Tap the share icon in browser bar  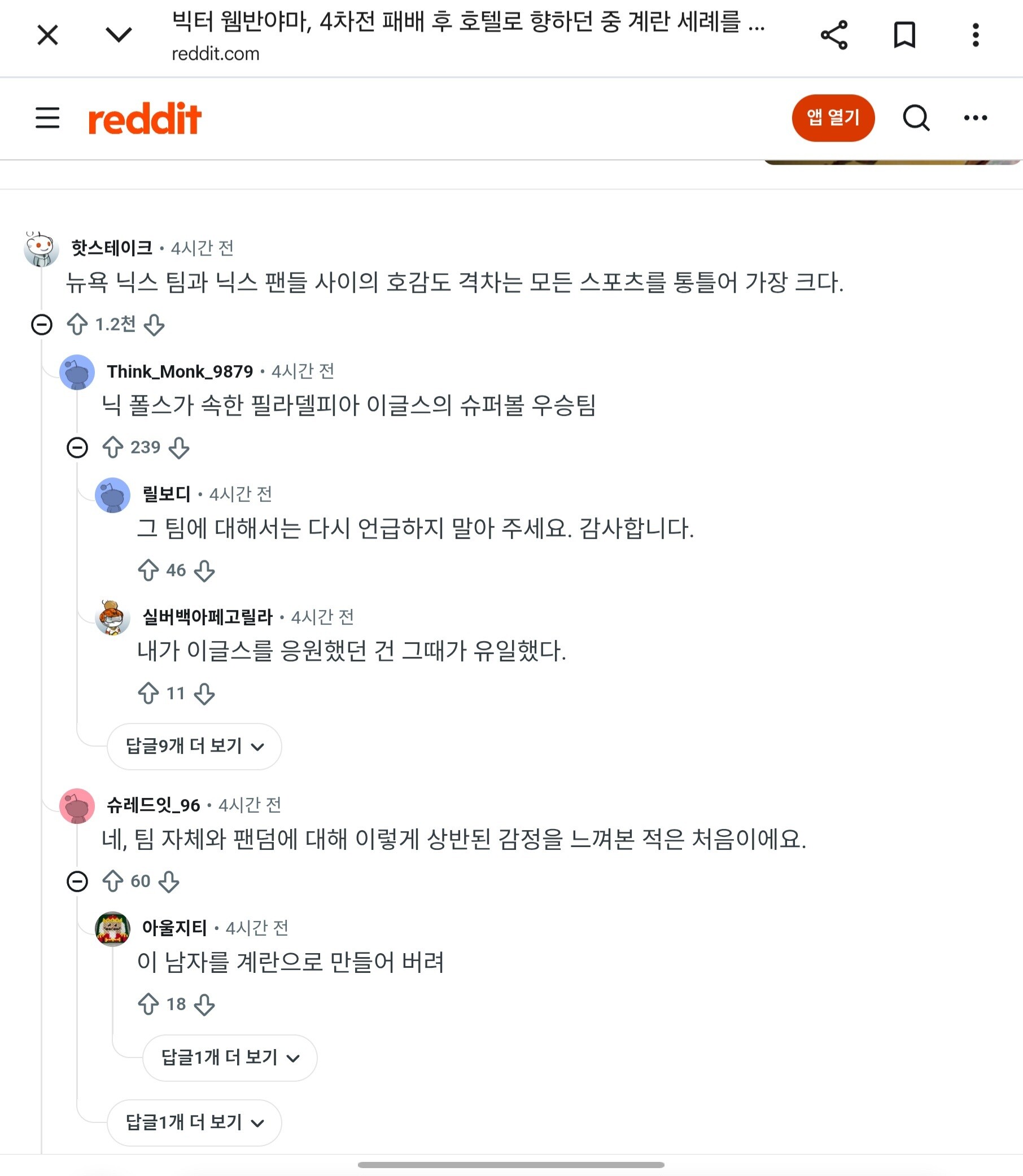tap(833, 36)
